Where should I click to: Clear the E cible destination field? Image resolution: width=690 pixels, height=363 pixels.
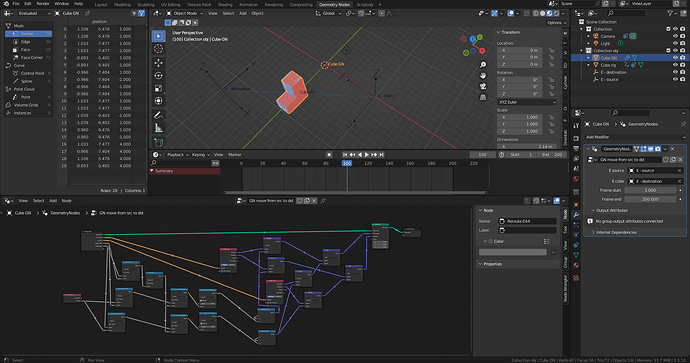pyautogui.click(x=679, y=181)
